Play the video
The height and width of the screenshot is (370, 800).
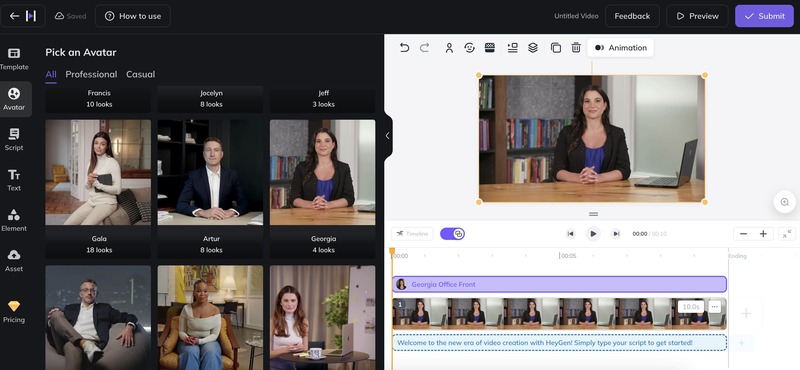(593, 234)
